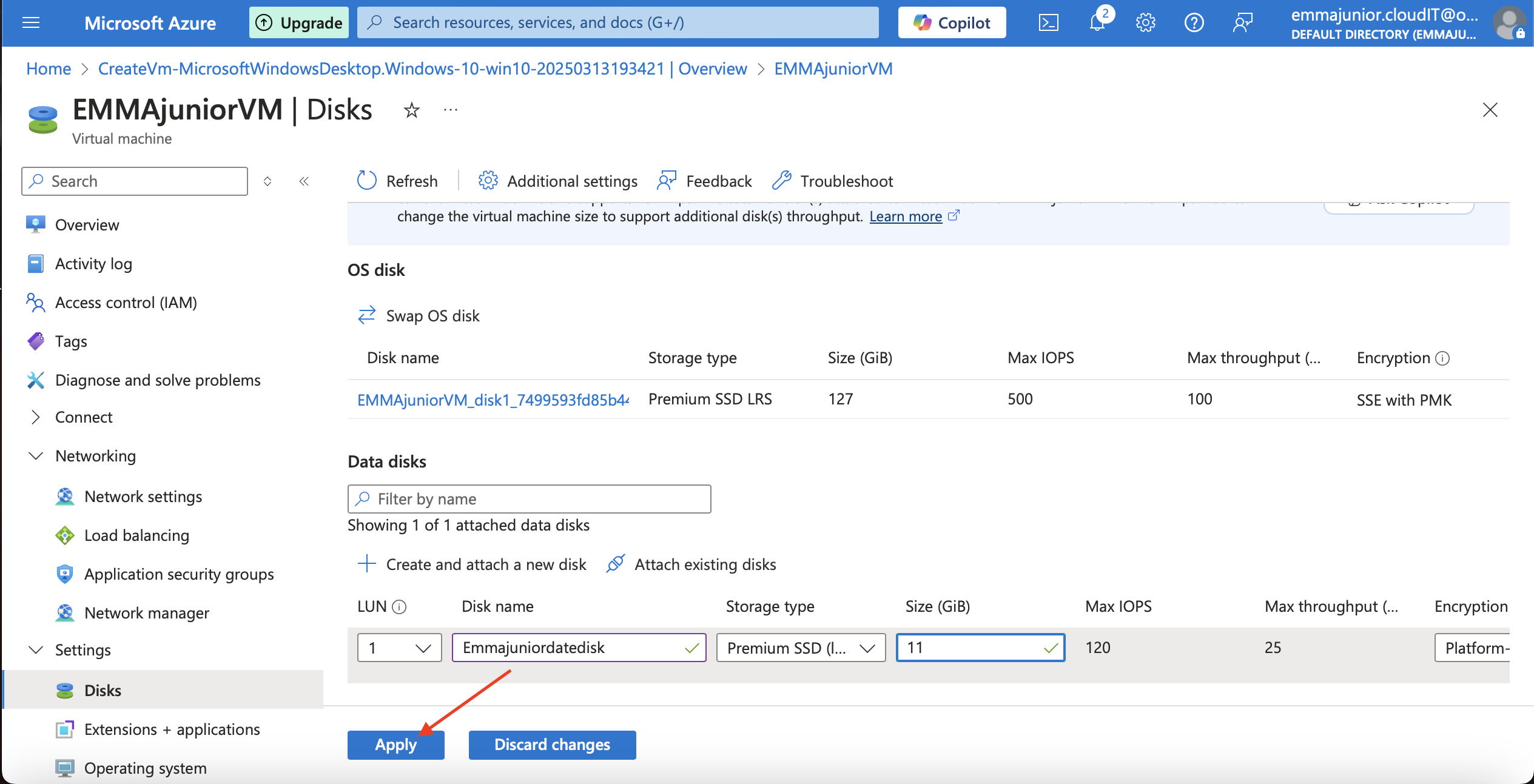Apply the disk changes

point(395,745)
